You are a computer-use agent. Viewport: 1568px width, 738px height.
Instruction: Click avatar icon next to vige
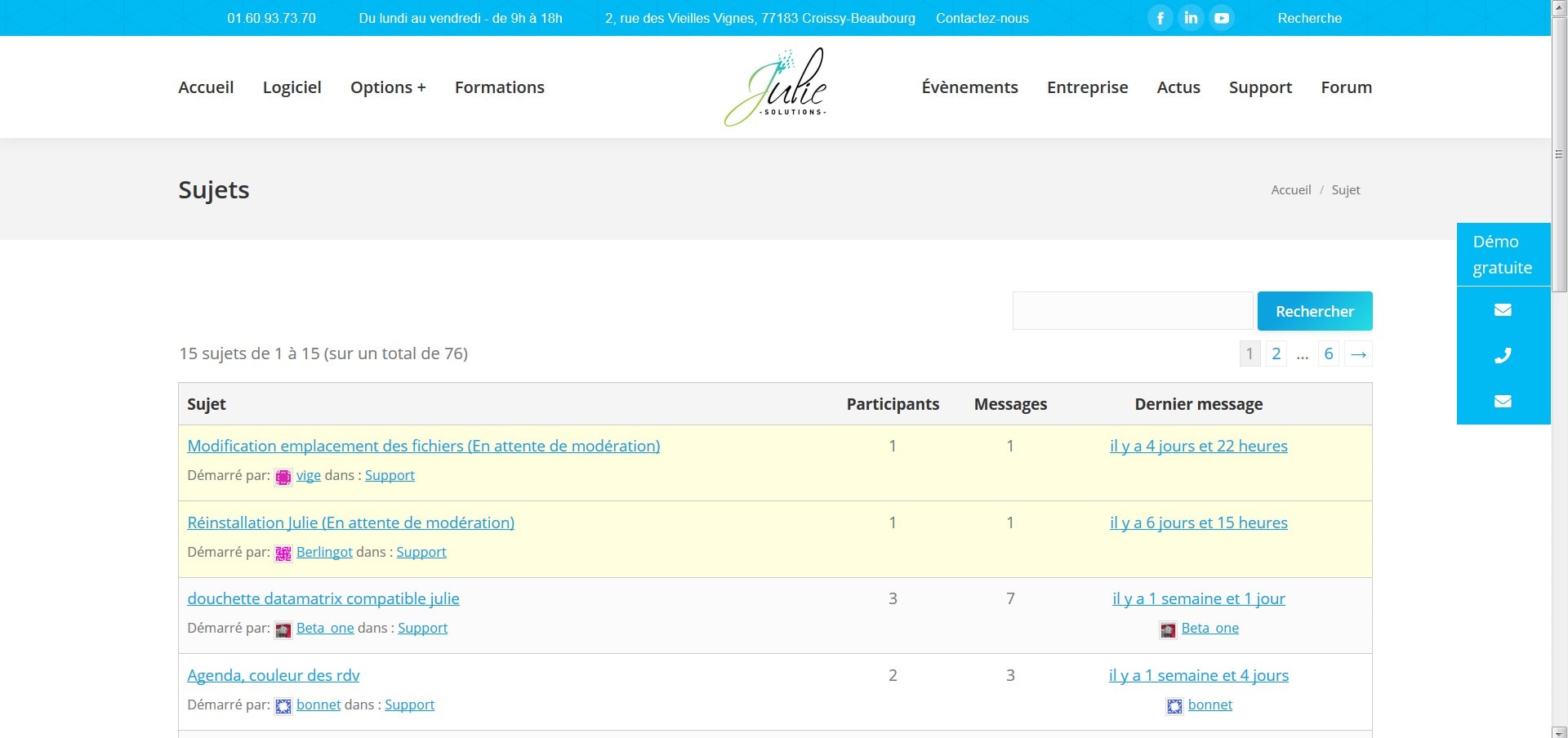pyautogui.click(x=283, y=477)
